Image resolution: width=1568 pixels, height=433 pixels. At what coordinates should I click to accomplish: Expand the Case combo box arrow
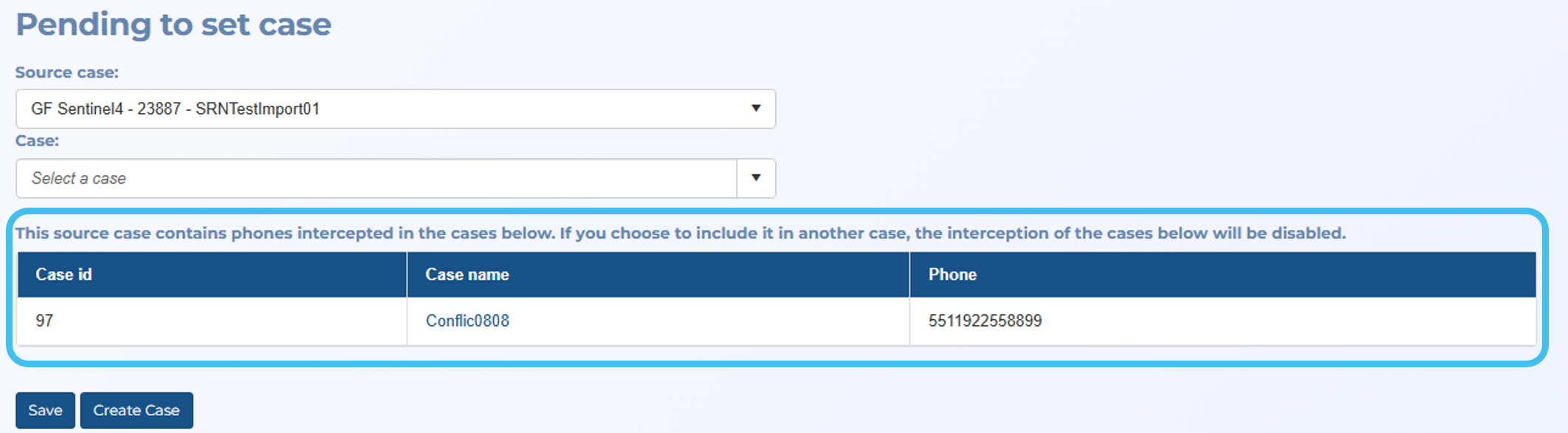click(755, 178)
